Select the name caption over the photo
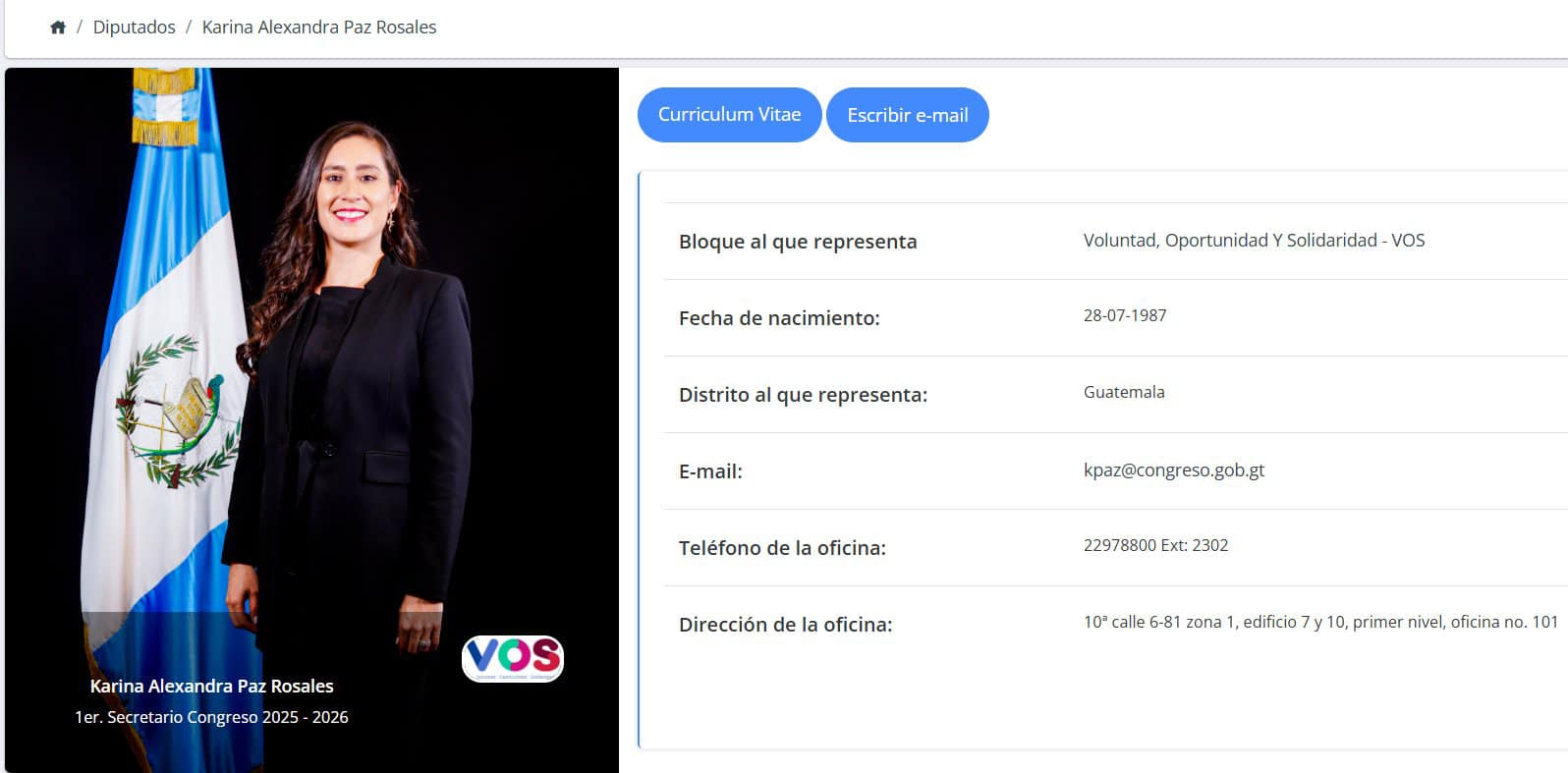Image resolution: width=1568 pixels, height=773 pixels. click(x=212, y=687)
